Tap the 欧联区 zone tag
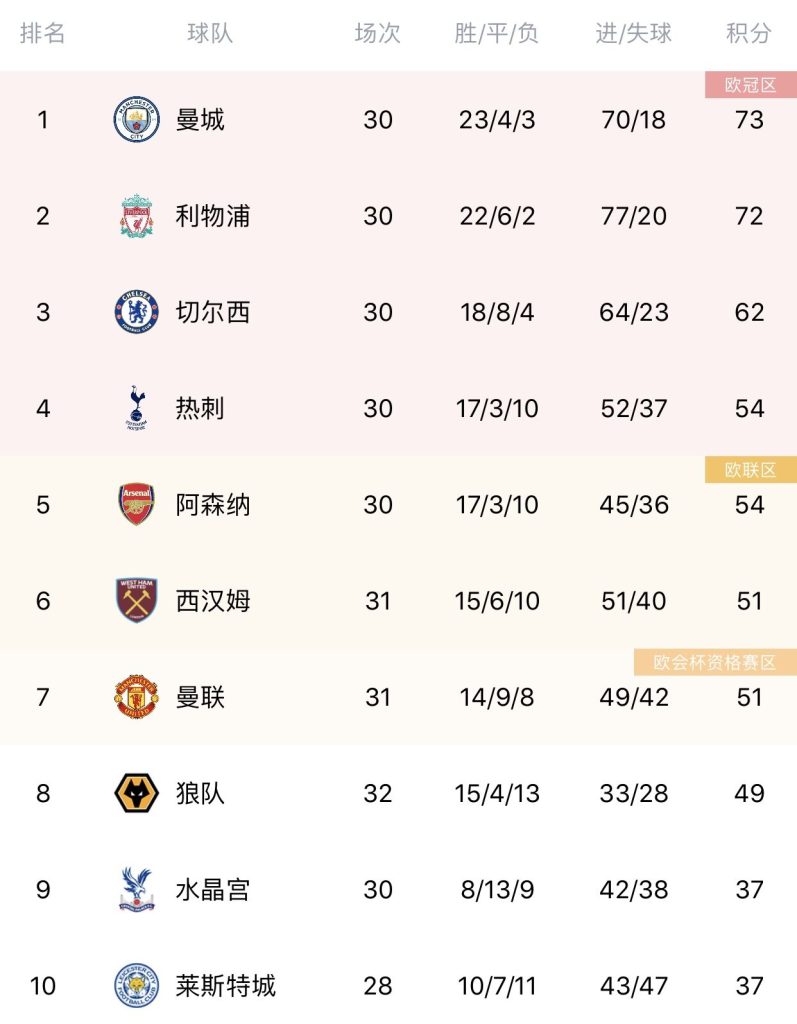797x1024 pixels. click(750, 470)
